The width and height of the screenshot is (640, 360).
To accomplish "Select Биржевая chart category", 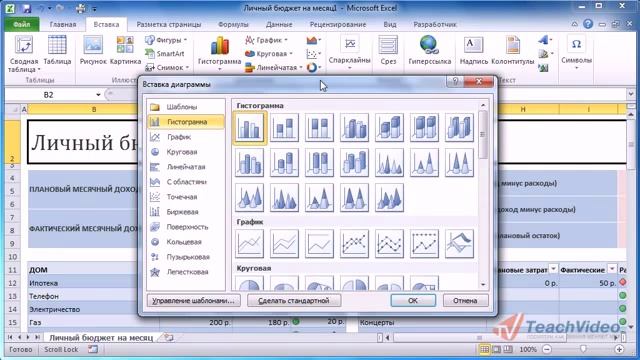I will pos(185,212).
